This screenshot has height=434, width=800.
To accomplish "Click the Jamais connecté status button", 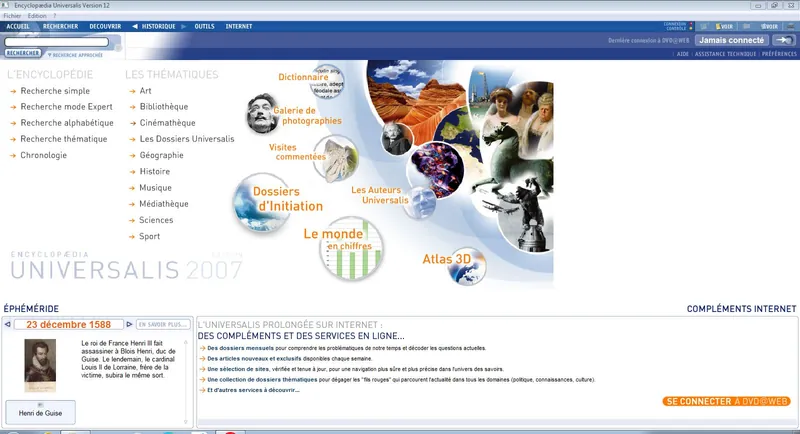I will tap(732, 40).
